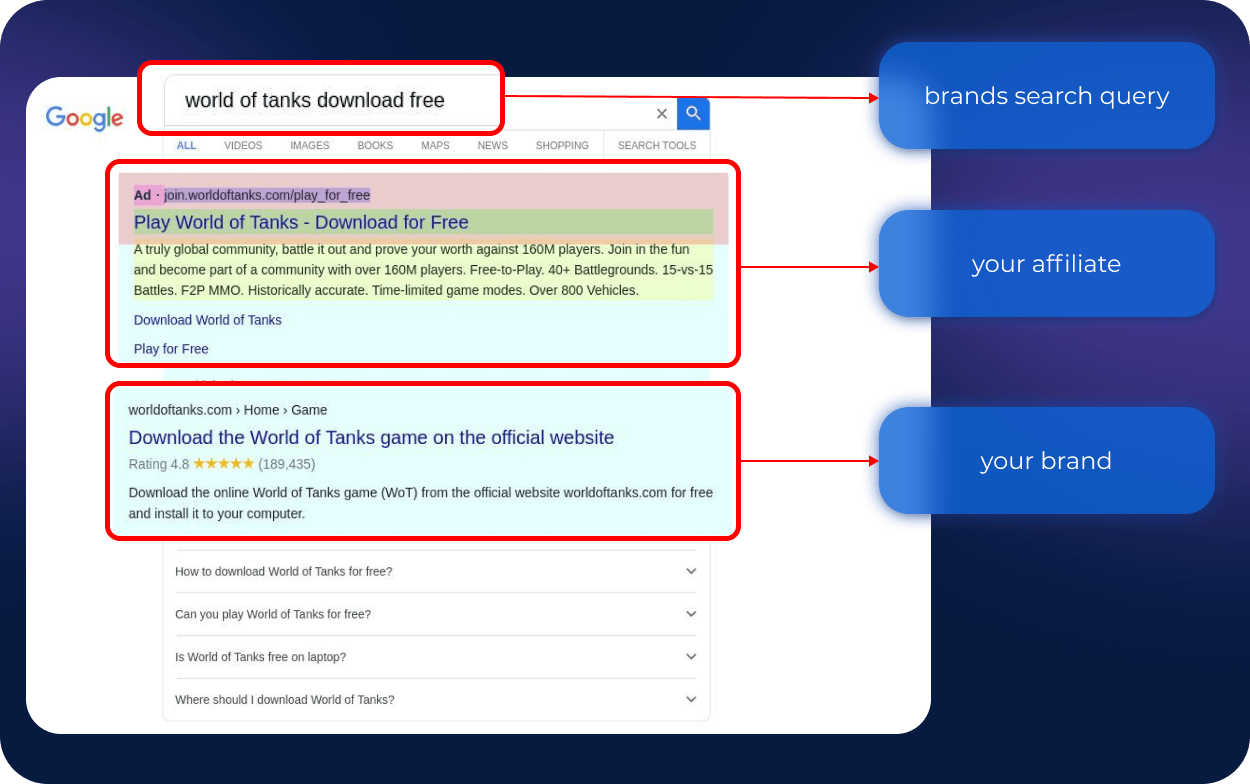Switch to the VIDEOS tab
This screenshot has height=784, width=1250.
243,145
